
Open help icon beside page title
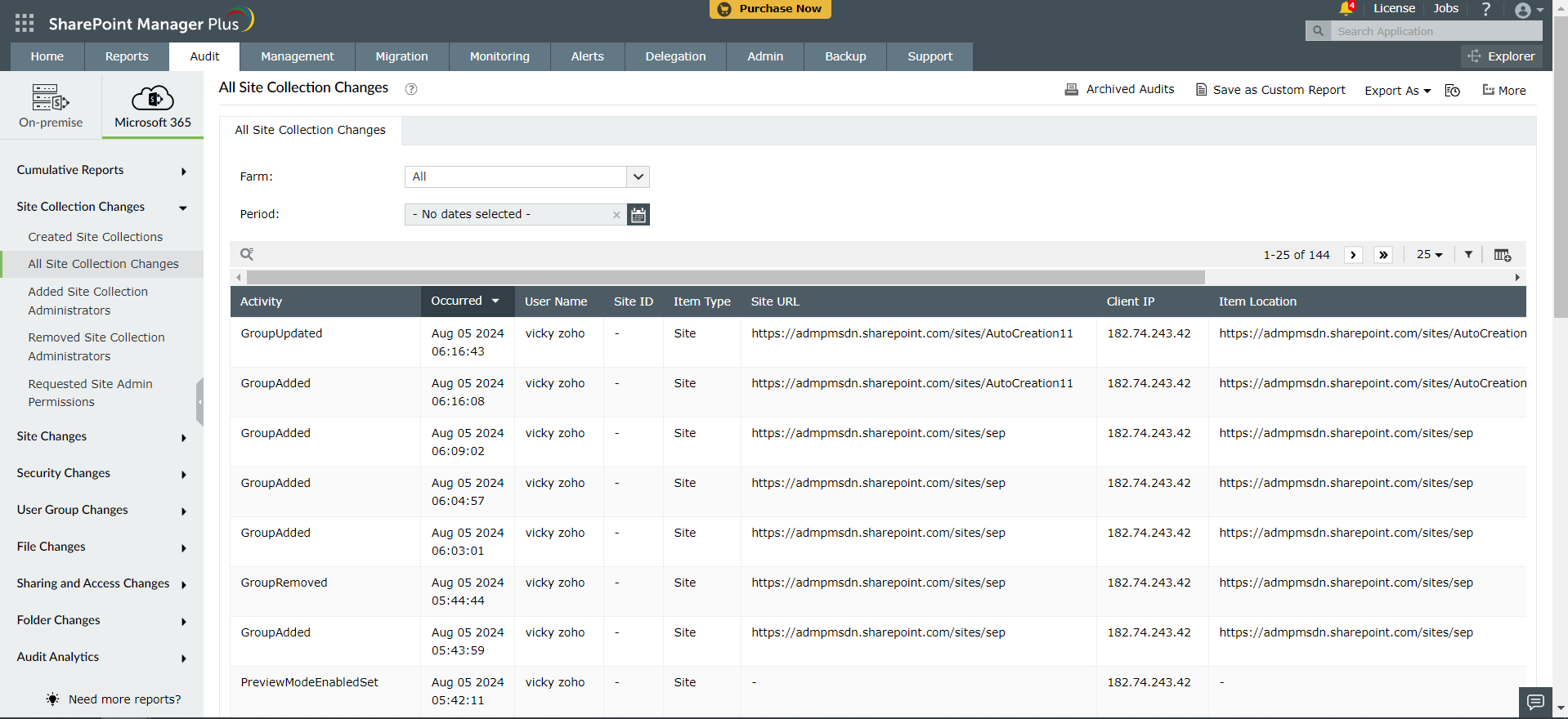point(411,89)
